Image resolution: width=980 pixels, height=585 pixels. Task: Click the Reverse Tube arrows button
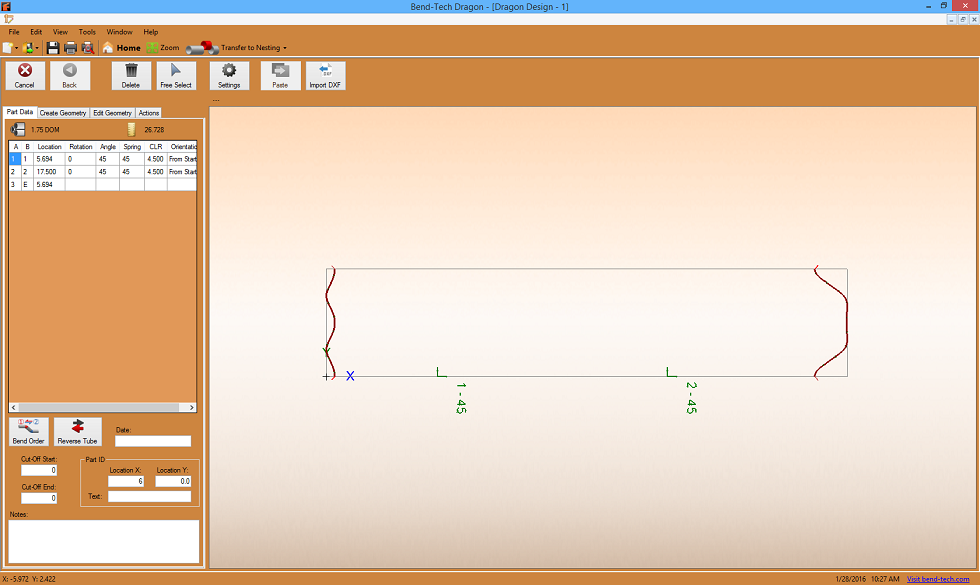77,432
